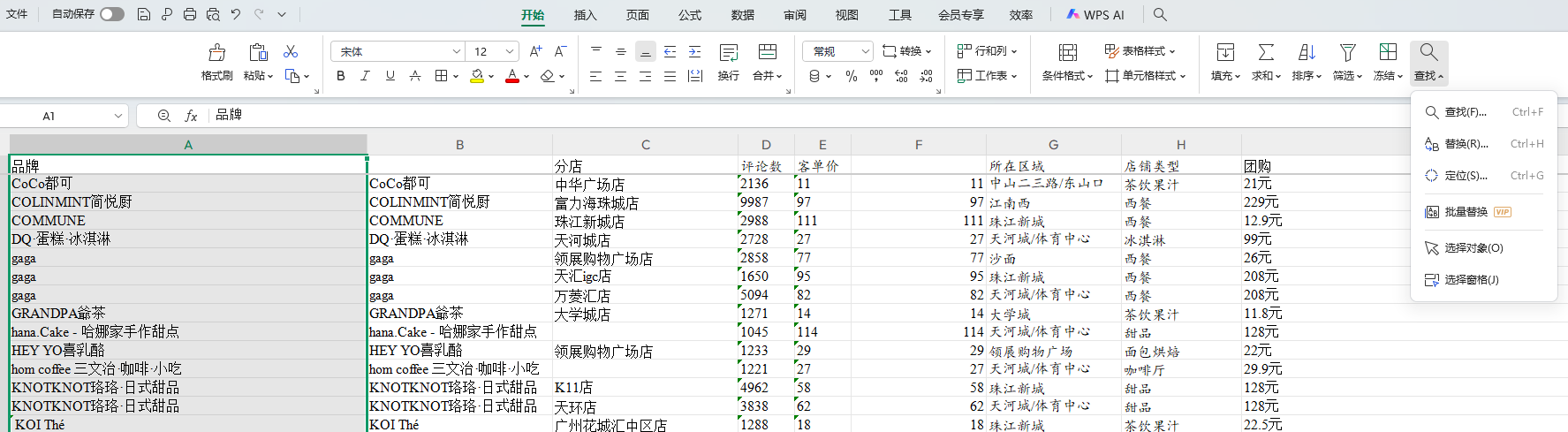1568x432 pixels.
Task: Select Replace (替换) from the dropdown menu
Action: click(x=1484, y=144)
